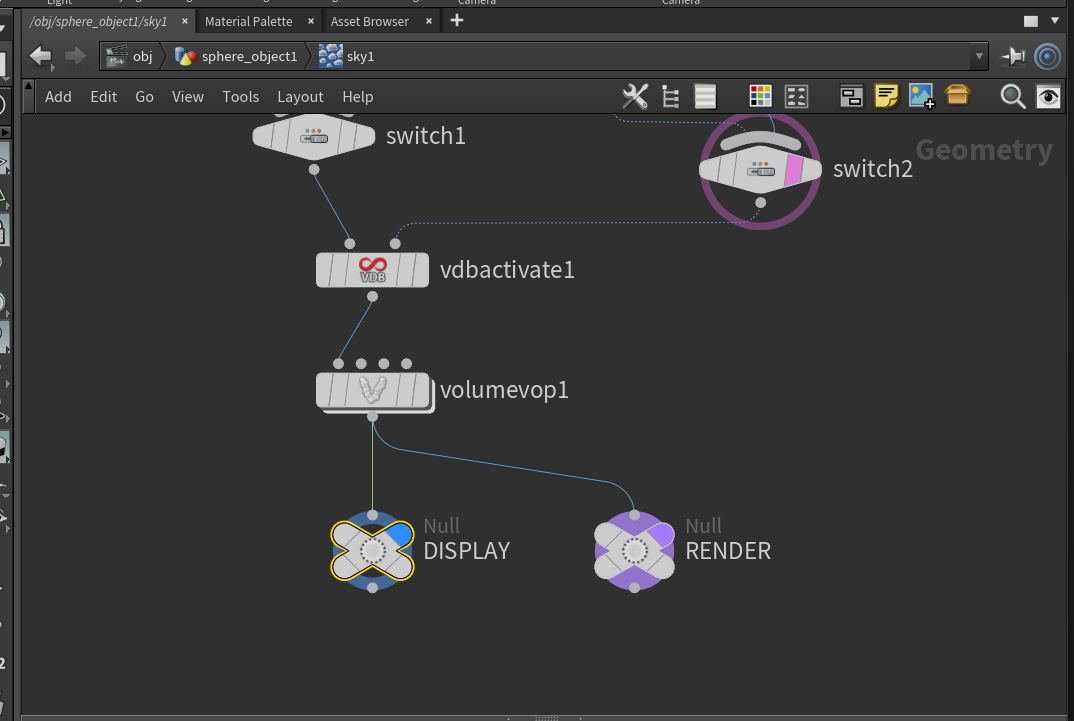Open pane options dropdown arrow

(x=1055, y=21)
